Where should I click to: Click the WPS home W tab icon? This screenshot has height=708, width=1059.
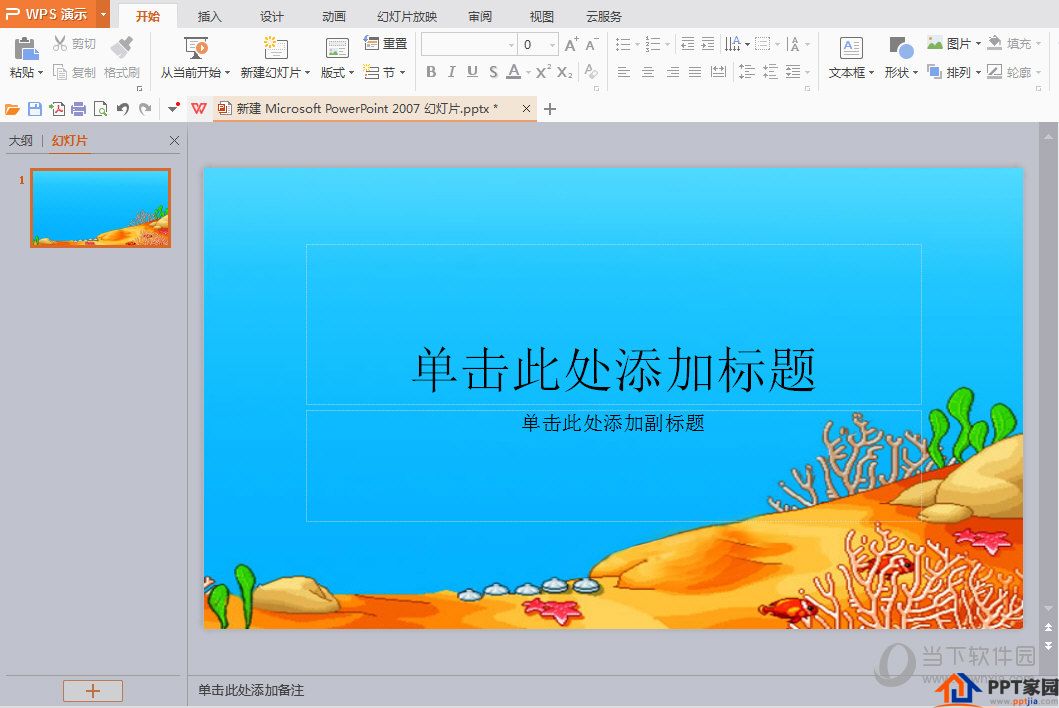pyautogui.click(x=199, y=108)
